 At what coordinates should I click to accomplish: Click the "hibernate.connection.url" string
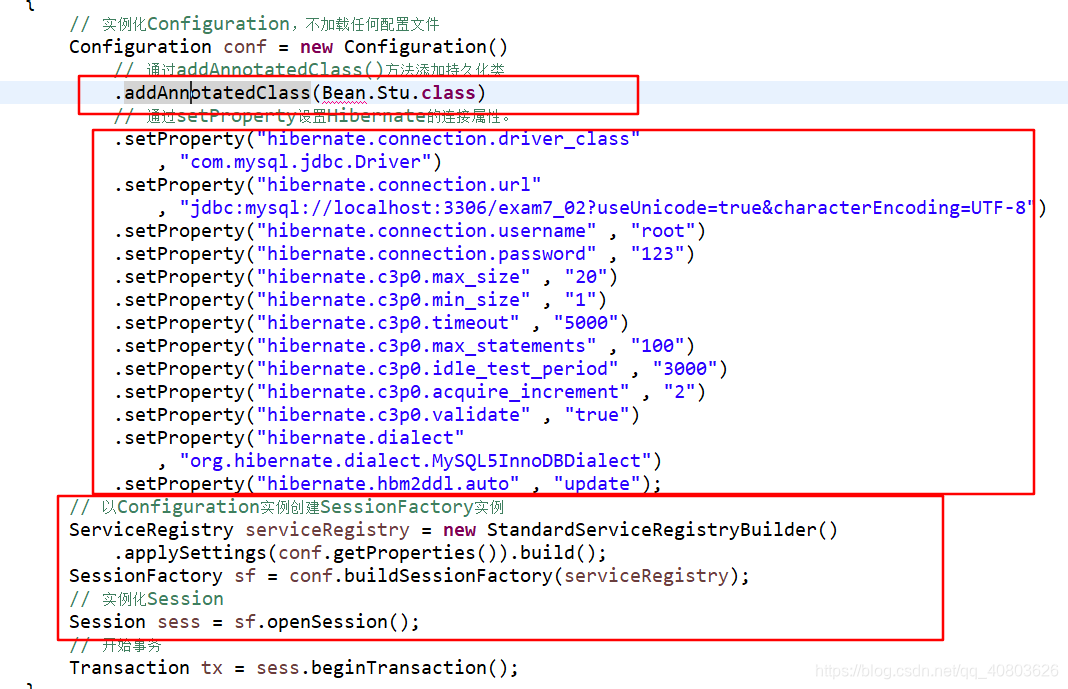pos(398,185)
